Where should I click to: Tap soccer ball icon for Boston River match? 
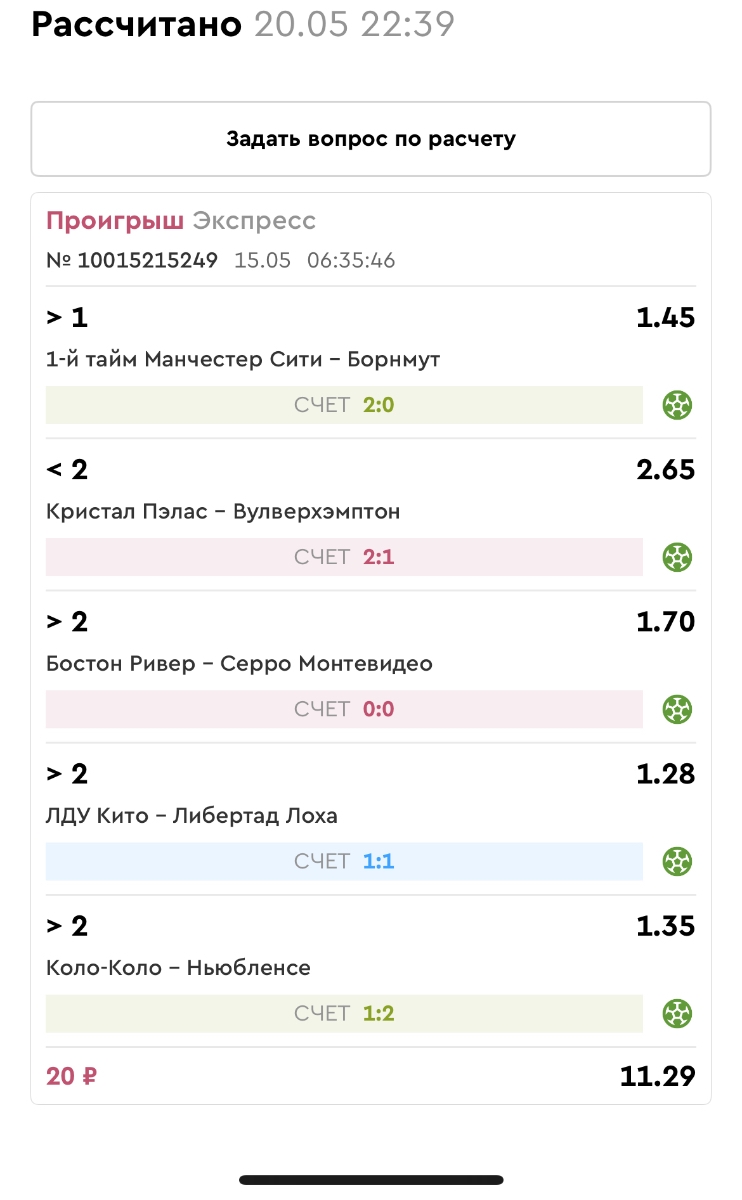pos(678,709)
